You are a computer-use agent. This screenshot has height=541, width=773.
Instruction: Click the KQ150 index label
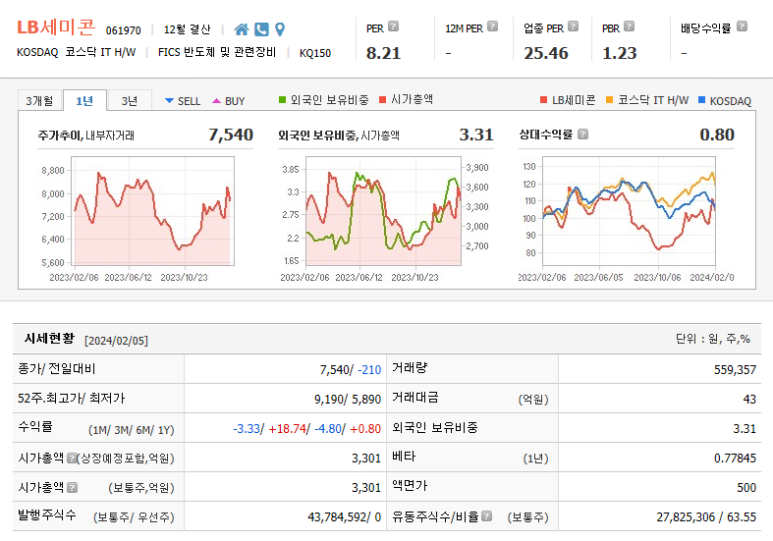[x=315, y=53]
